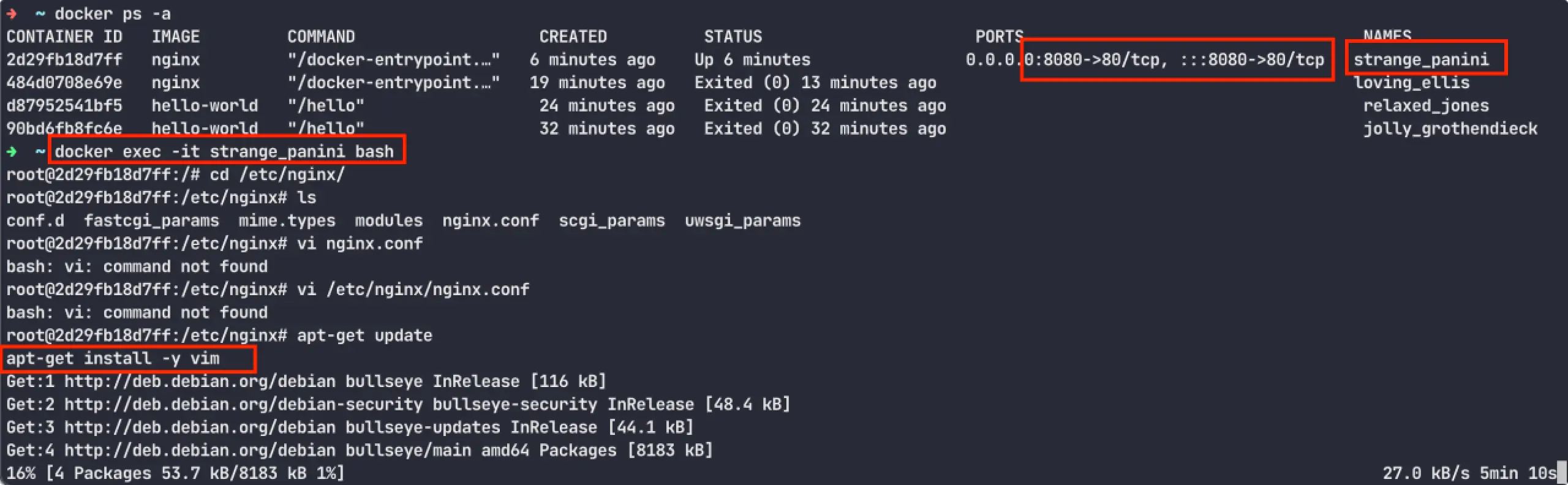Click the conf.d directory in ls output
Screen dimensions: 1568x485
[x=35, y=220]
